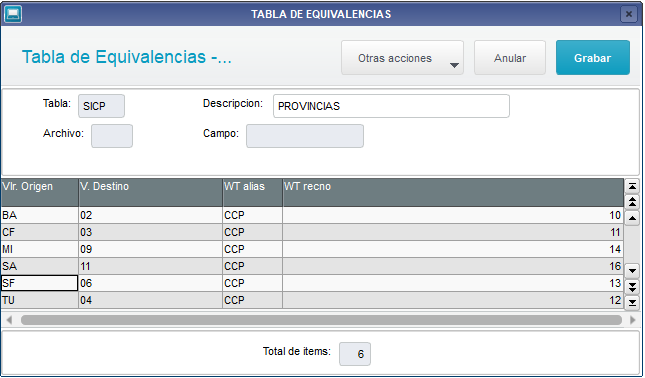Jump to last row using bottom arrow
Viewport: 645px width, 378px height.
click(x=632, y=302)
